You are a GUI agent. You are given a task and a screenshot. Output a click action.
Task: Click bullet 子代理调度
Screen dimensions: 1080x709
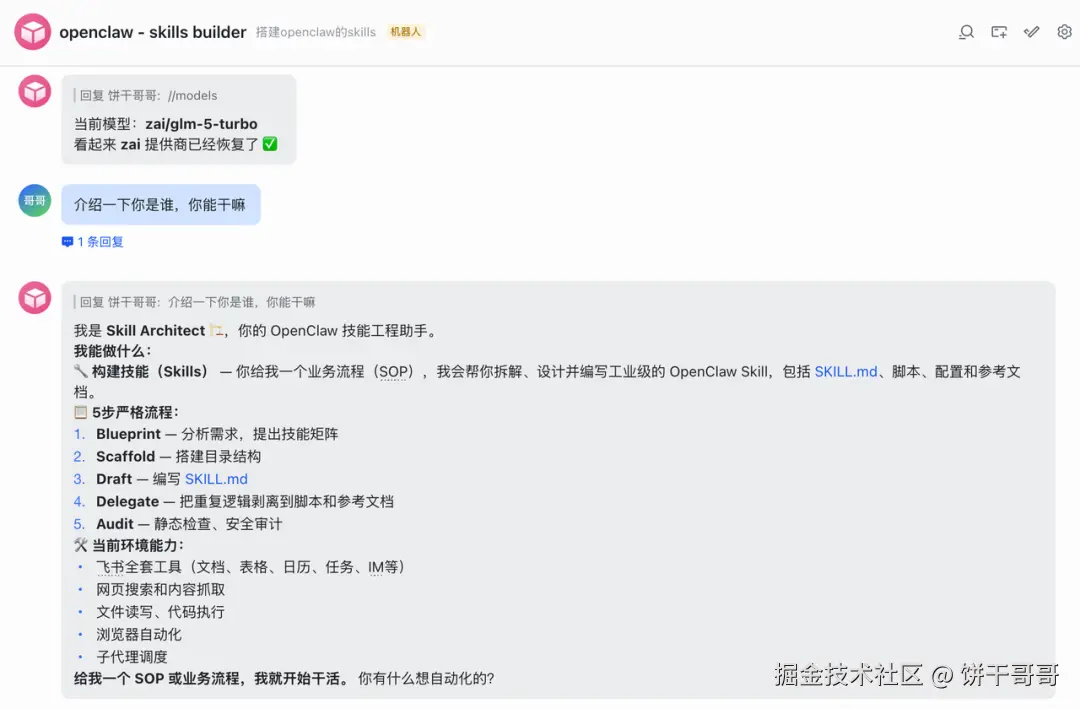click(x=132, y=657)
